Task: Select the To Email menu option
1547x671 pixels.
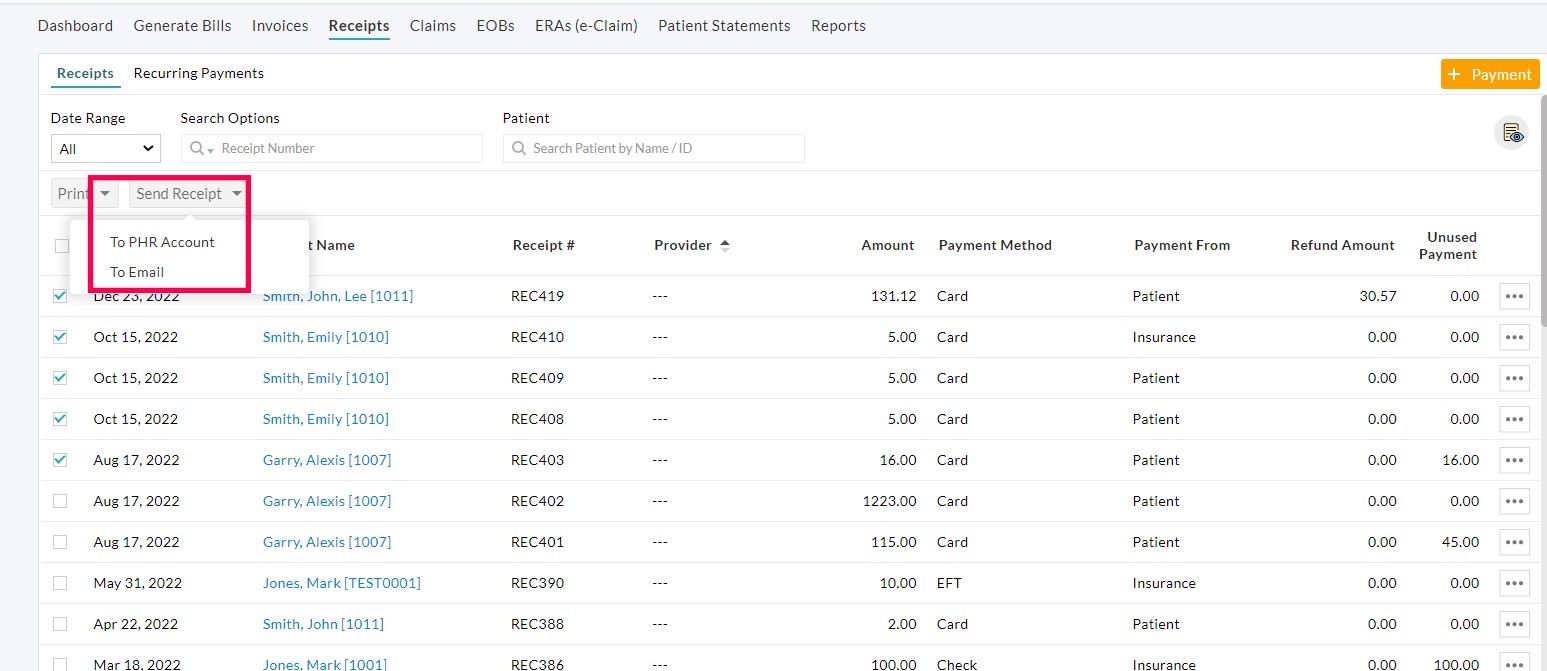Action: coord(137,272)
